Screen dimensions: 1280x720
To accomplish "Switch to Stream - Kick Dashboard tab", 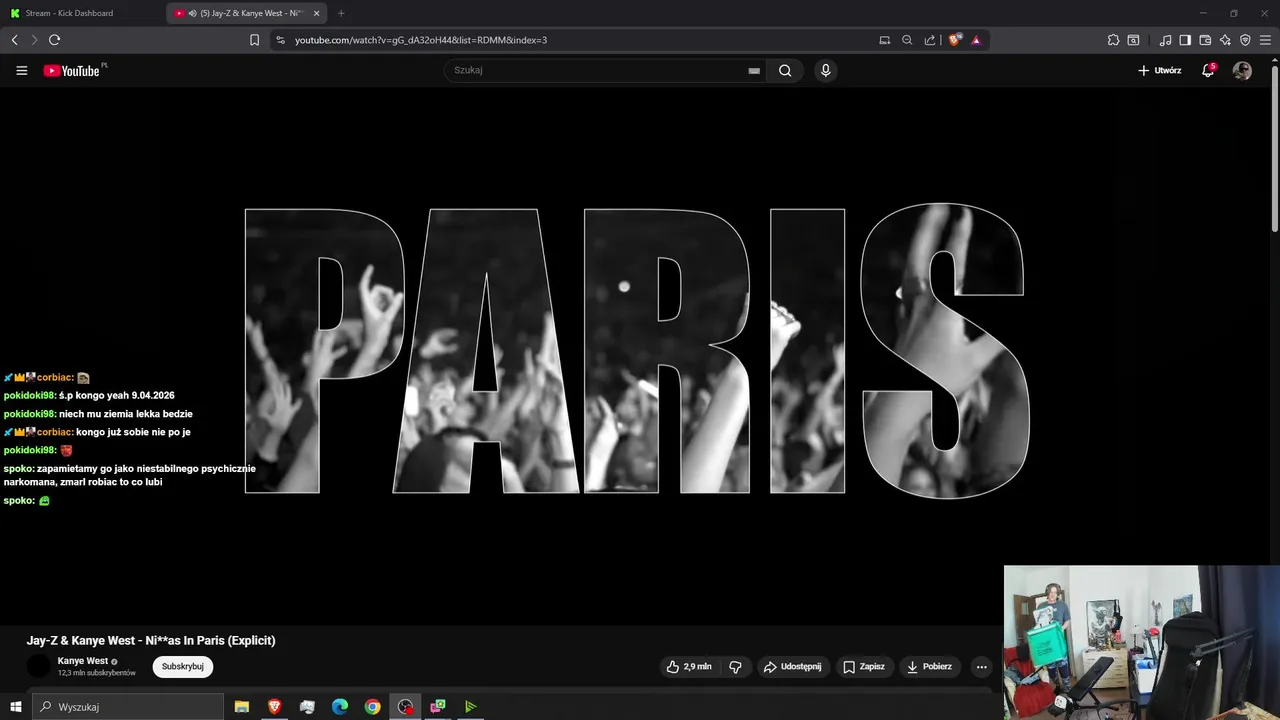I will 82,13.
